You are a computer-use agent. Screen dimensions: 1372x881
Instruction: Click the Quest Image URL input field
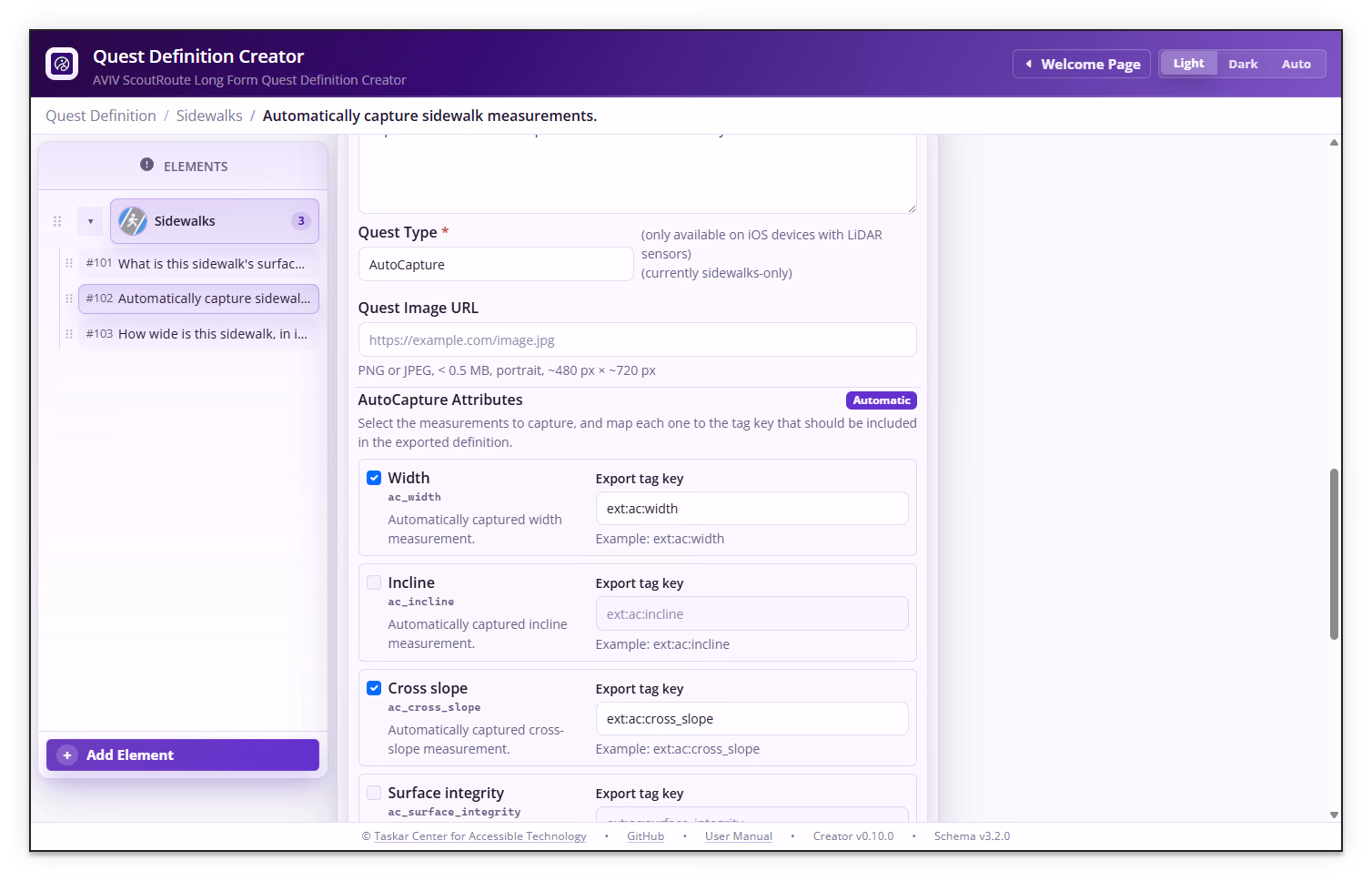click(x=637, y=340)
